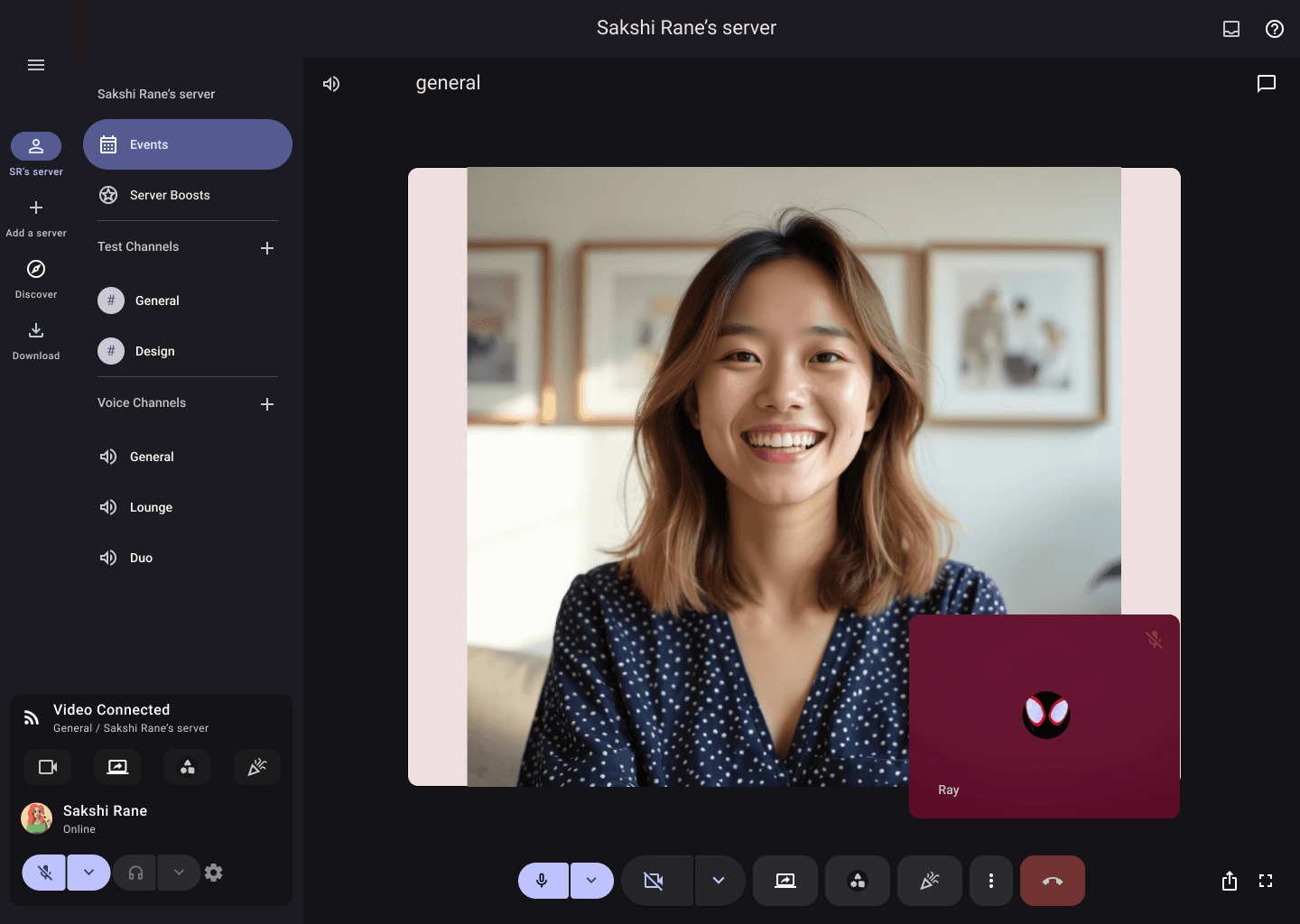Expand microphone options in user panel
Screen dimensions: 1300x924
(x=88, y=873)
